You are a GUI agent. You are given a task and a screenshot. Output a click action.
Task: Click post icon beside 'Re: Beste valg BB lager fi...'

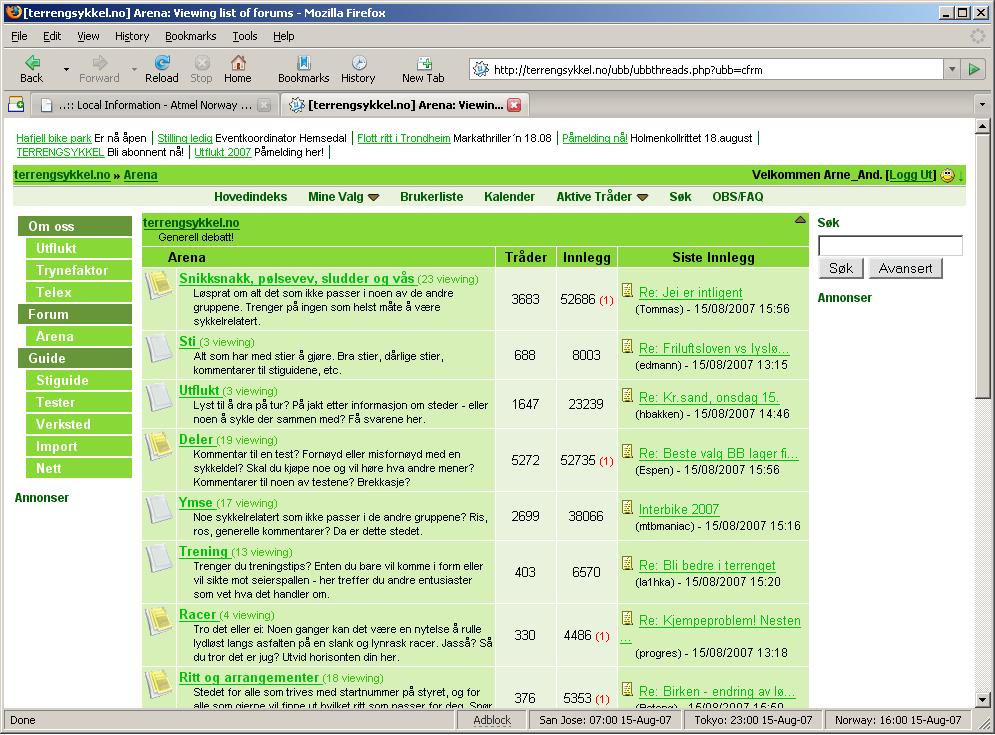click(x=628, y=452)
